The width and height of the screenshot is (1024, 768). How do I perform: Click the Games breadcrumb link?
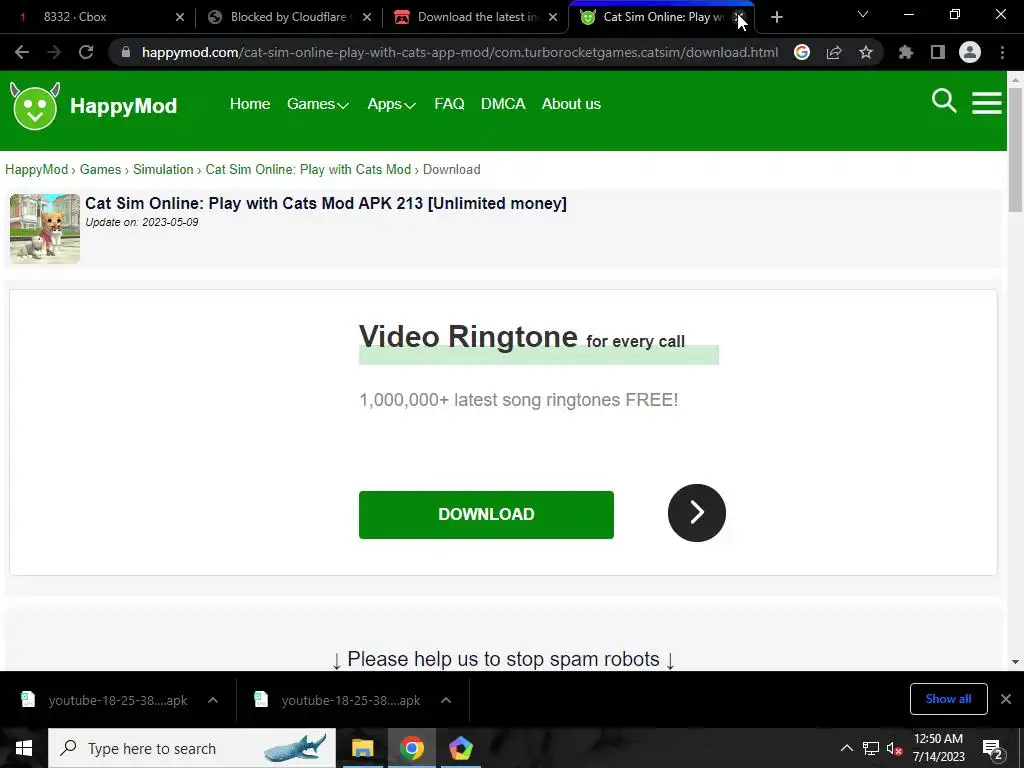click(100, 169)
